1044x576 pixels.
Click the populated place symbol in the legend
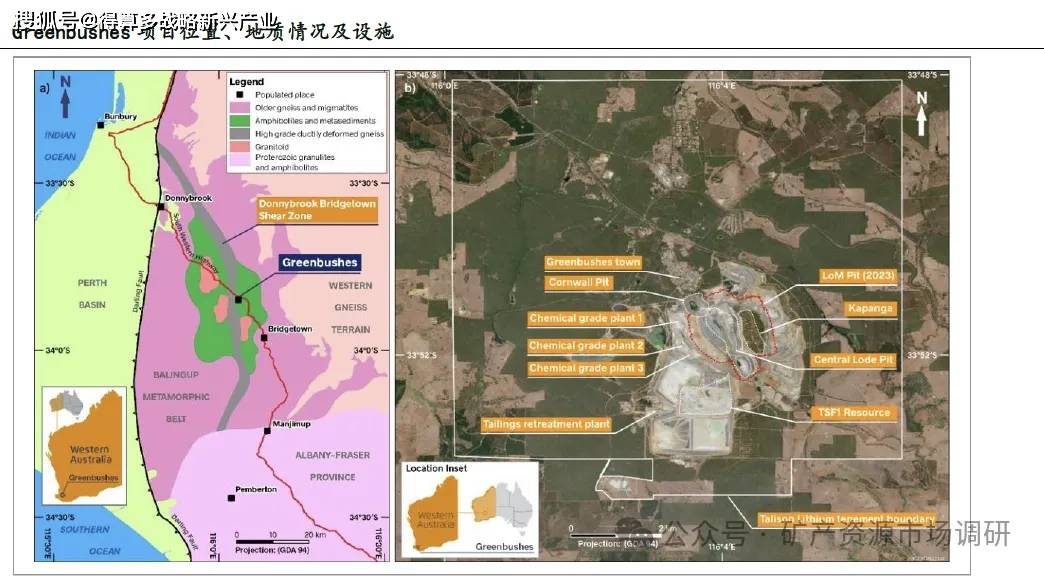click(x=240, y=95)
